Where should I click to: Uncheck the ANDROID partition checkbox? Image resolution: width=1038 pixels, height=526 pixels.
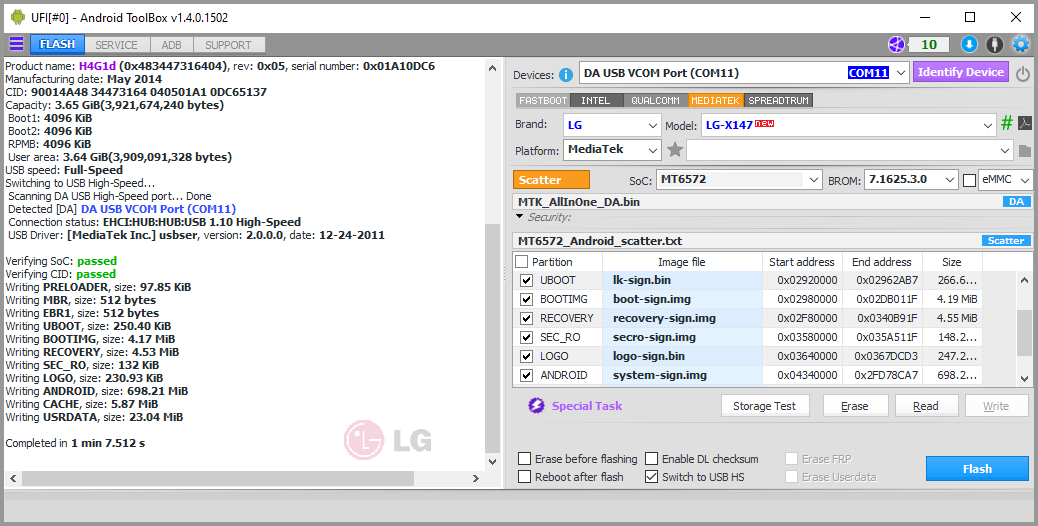click(x=526, y=375)
